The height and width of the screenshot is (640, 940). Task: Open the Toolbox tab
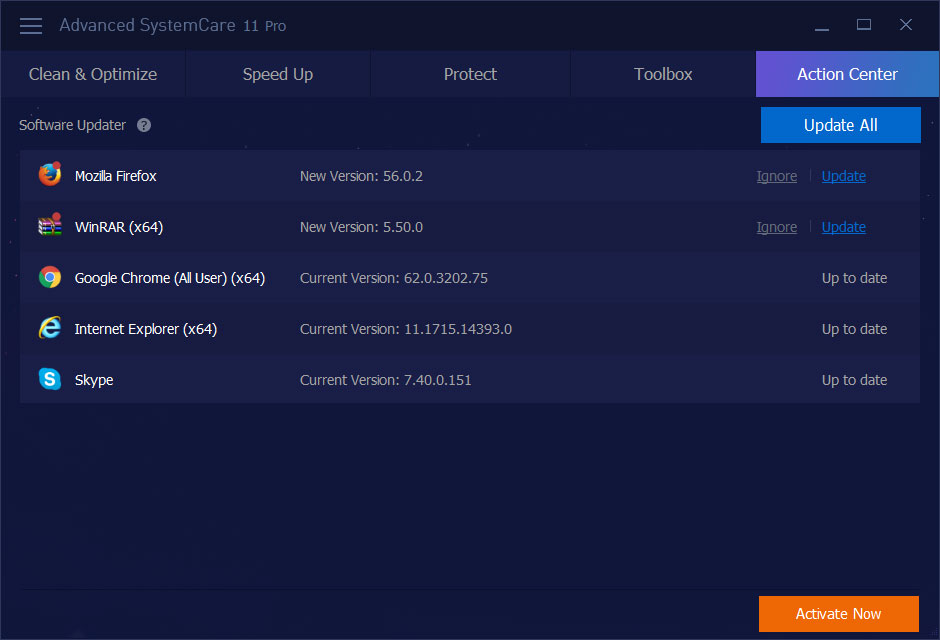coord(663,74)
